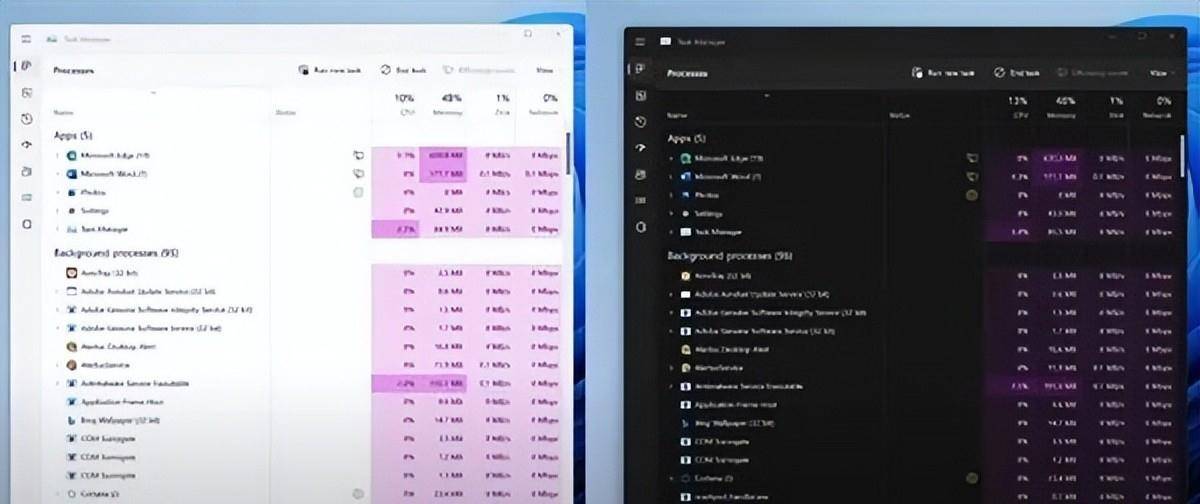Expand Photos row in light Task Manager
Screen dimensions: 1200x504
coord(57,192)
